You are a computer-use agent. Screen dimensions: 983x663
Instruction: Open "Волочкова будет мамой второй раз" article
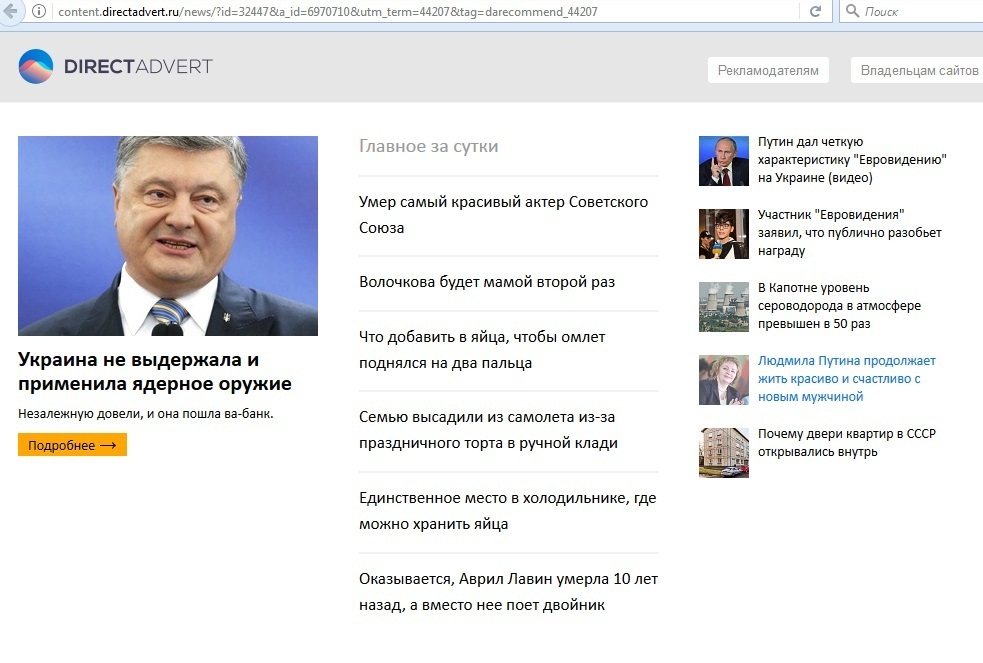[487, 282]
